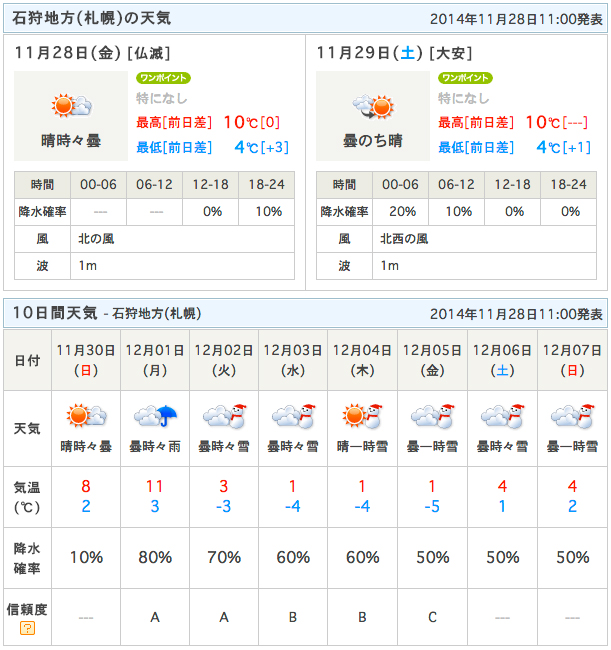Click reliability rating C for 12月05日

click(x=432, y=617)
